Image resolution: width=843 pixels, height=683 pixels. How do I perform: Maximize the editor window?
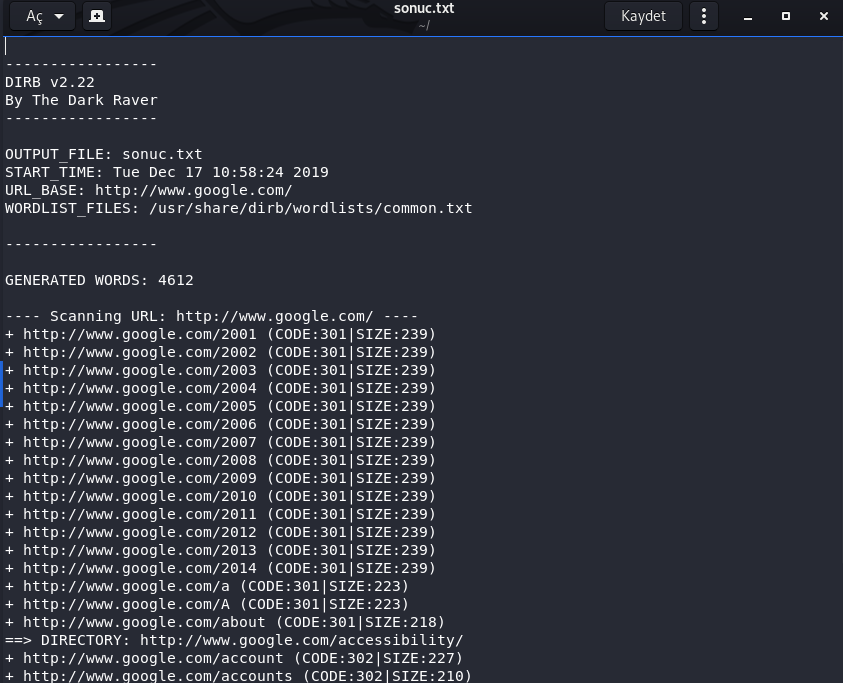[786, 16]
